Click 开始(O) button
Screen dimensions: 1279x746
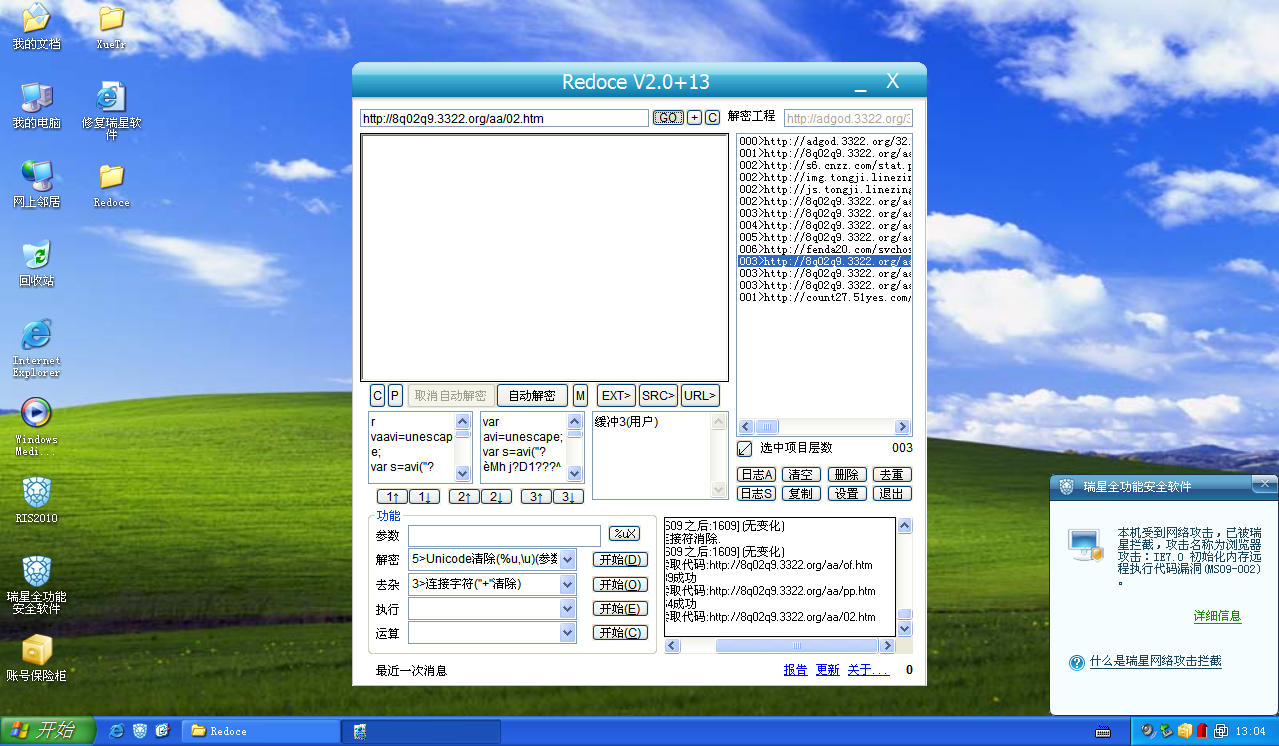pos(620,584)
